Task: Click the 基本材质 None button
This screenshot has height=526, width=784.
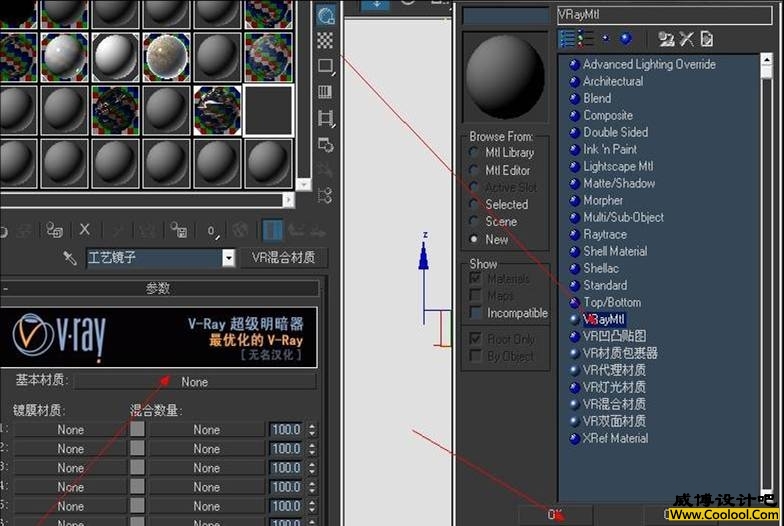Action: click(194, 382)
